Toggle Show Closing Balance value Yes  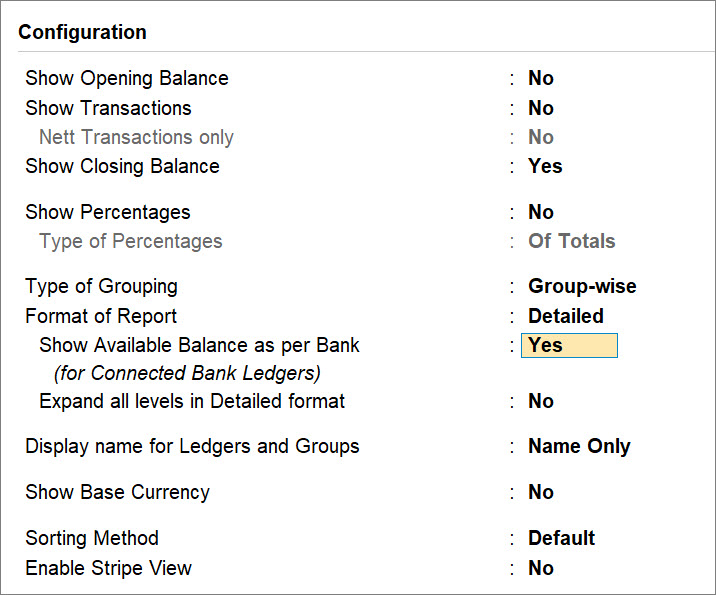[x=545, y=166]
